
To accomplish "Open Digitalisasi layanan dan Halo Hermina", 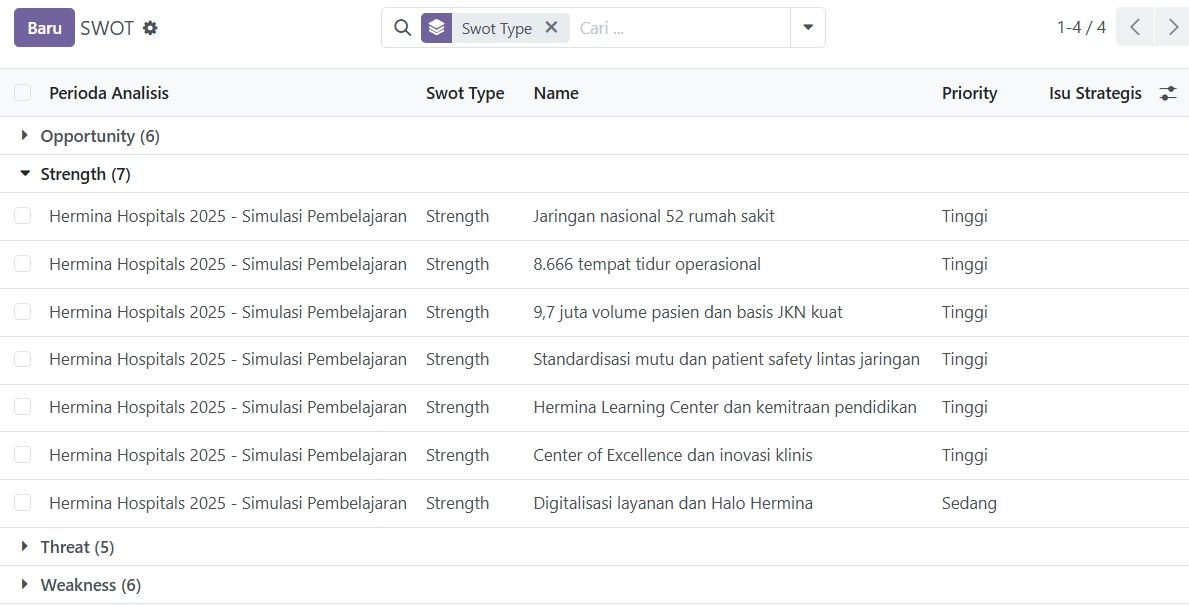I will pyautogui.click(x=673, y=503).
